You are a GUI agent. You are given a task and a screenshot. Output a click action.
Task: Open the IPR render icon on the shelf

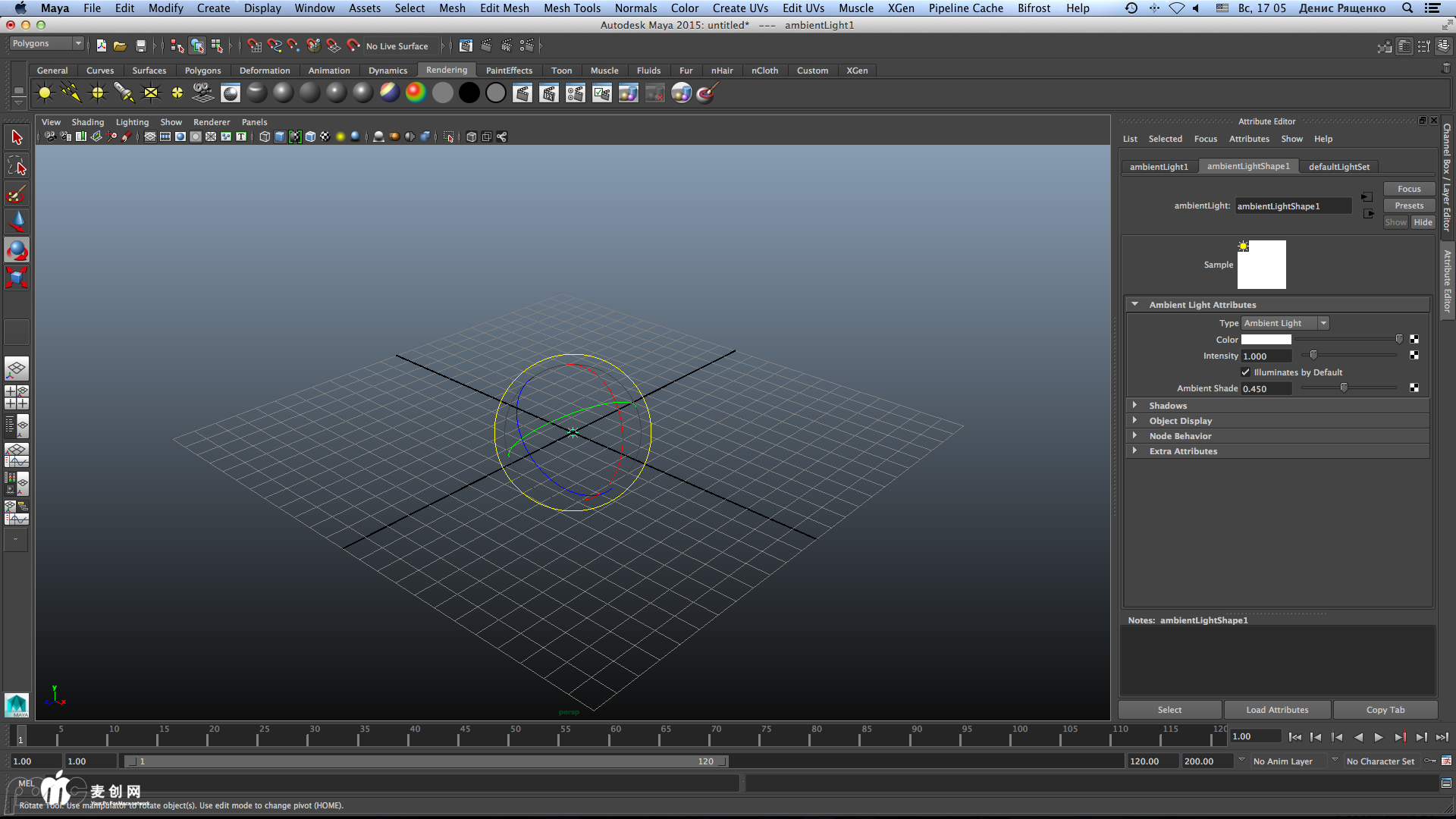[548, 93]
